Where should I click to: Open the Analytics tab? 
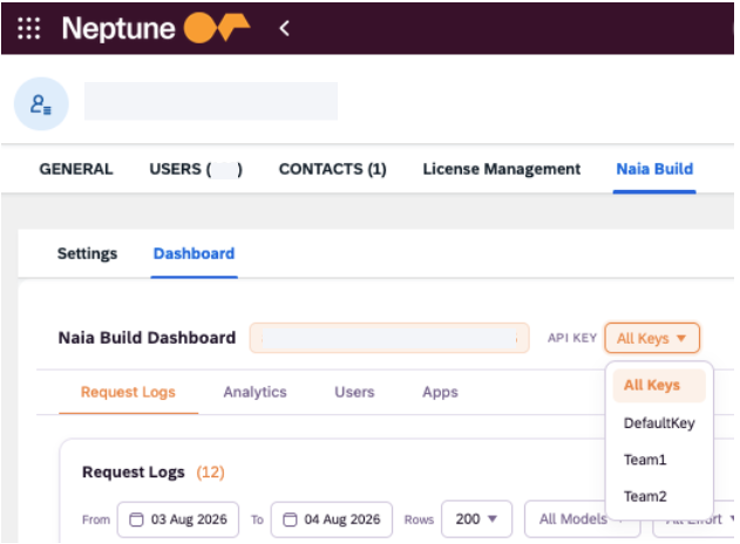coord(255,392)
